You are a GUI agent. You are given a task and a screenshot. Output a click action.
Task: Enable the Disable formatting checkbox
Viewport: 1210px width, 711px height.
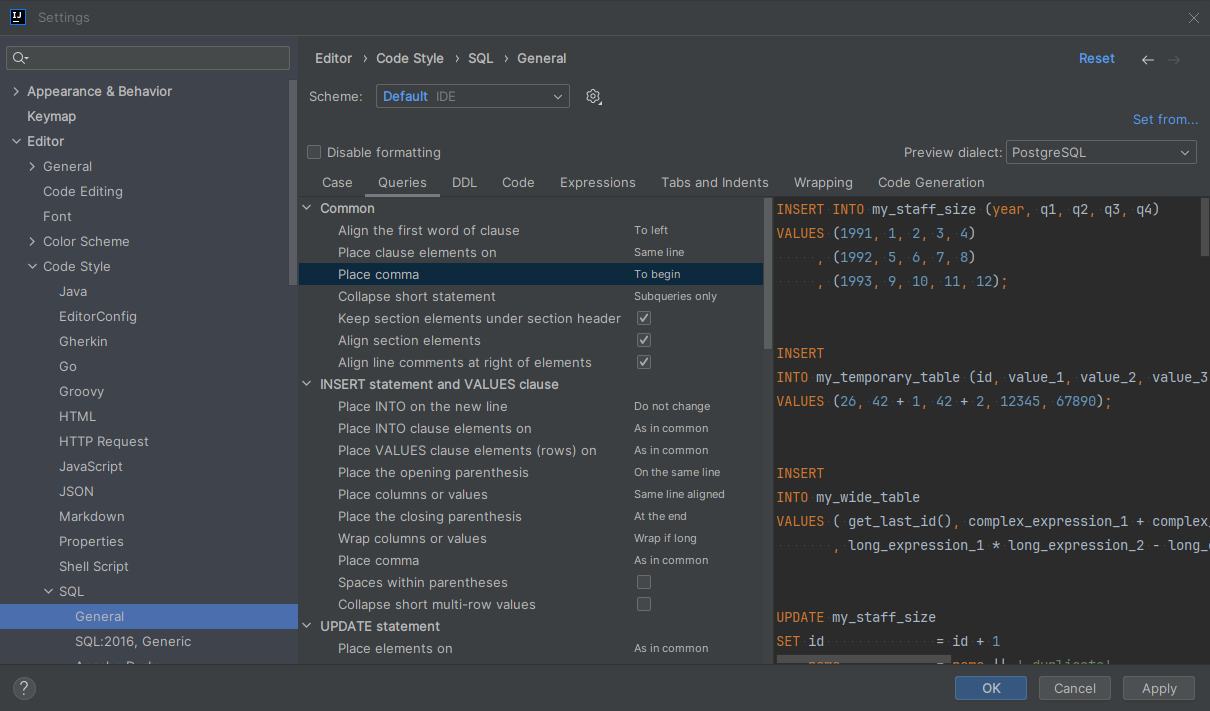click(314, 152)
